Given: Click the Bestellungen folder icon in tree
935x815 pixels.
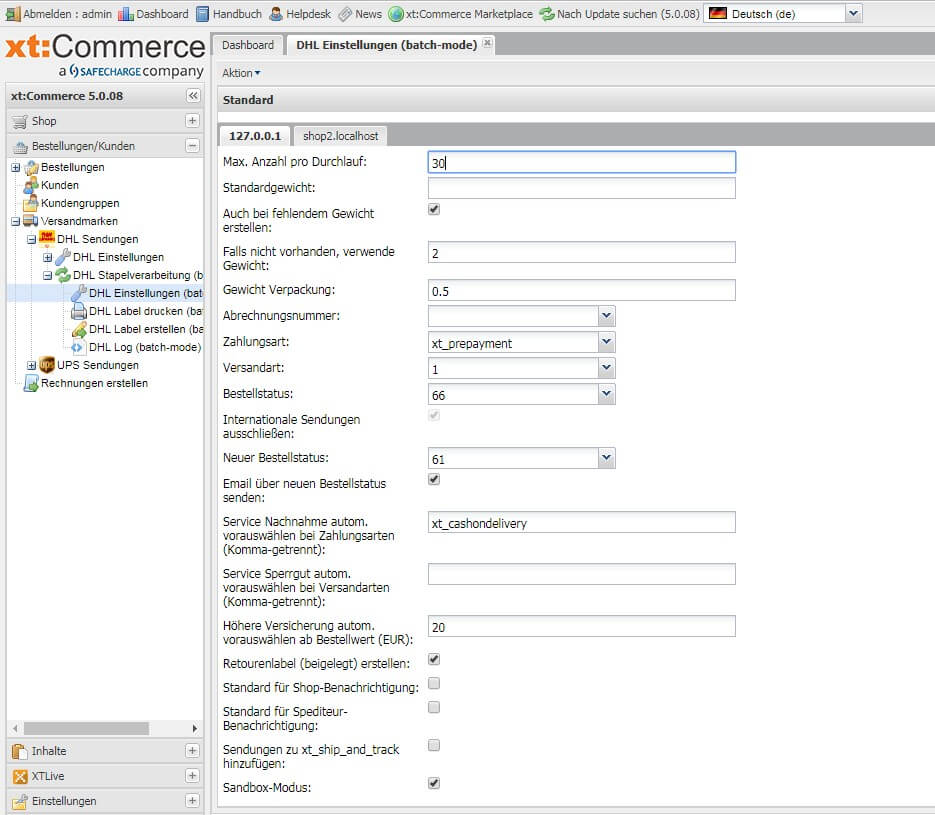Looking at the screenshot, I should click(x=31, y=168).
